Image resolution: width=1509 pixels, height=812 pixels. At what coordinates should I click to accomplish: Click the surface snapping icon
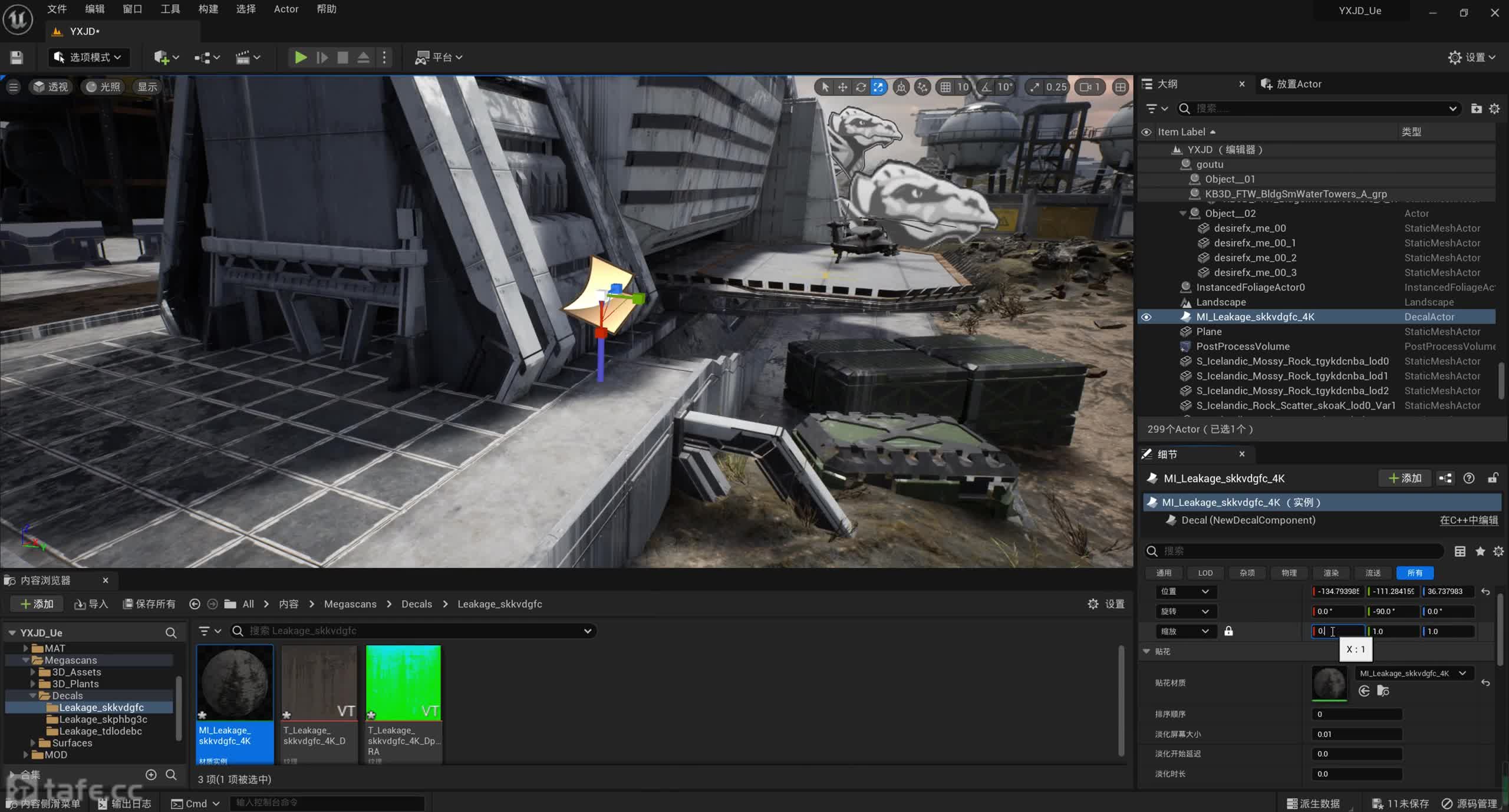click(x=922, y=87)
